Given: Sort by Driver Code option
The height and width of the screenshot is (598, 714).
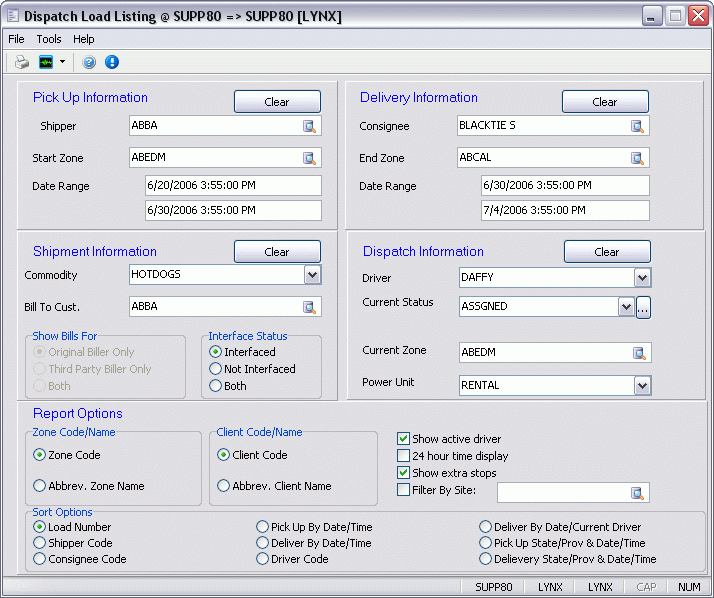Looking at the screenshot, I should [x=263, y=559].
